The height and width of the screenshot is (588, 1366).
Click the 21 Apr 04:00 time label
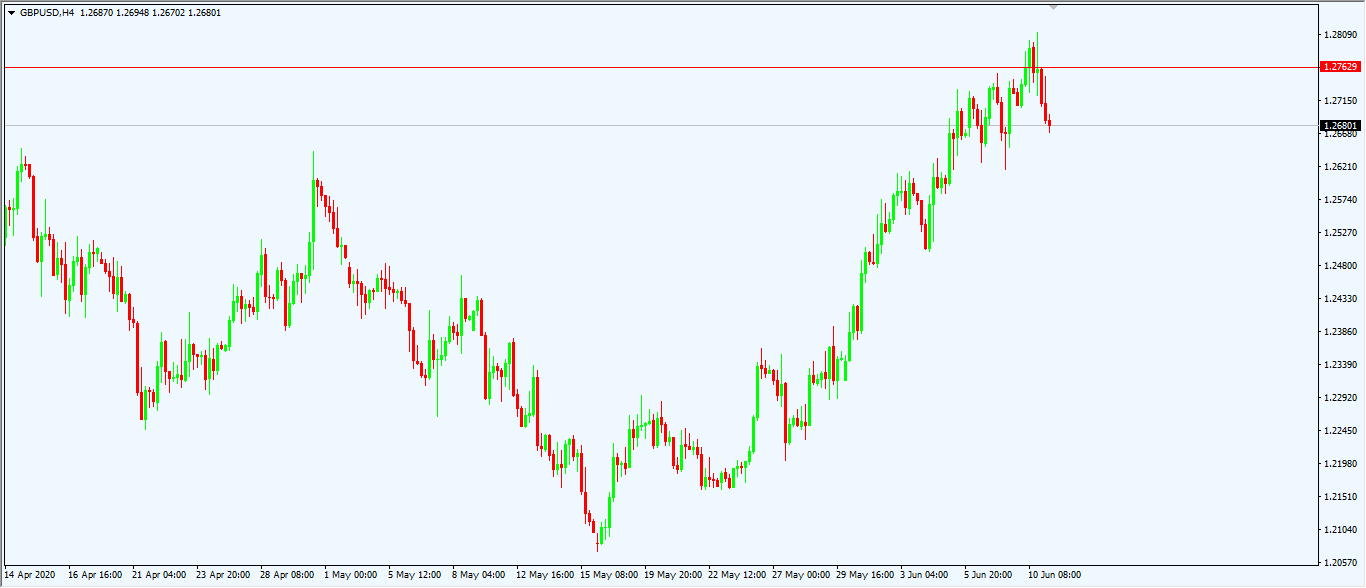click(x=159, y=575)
